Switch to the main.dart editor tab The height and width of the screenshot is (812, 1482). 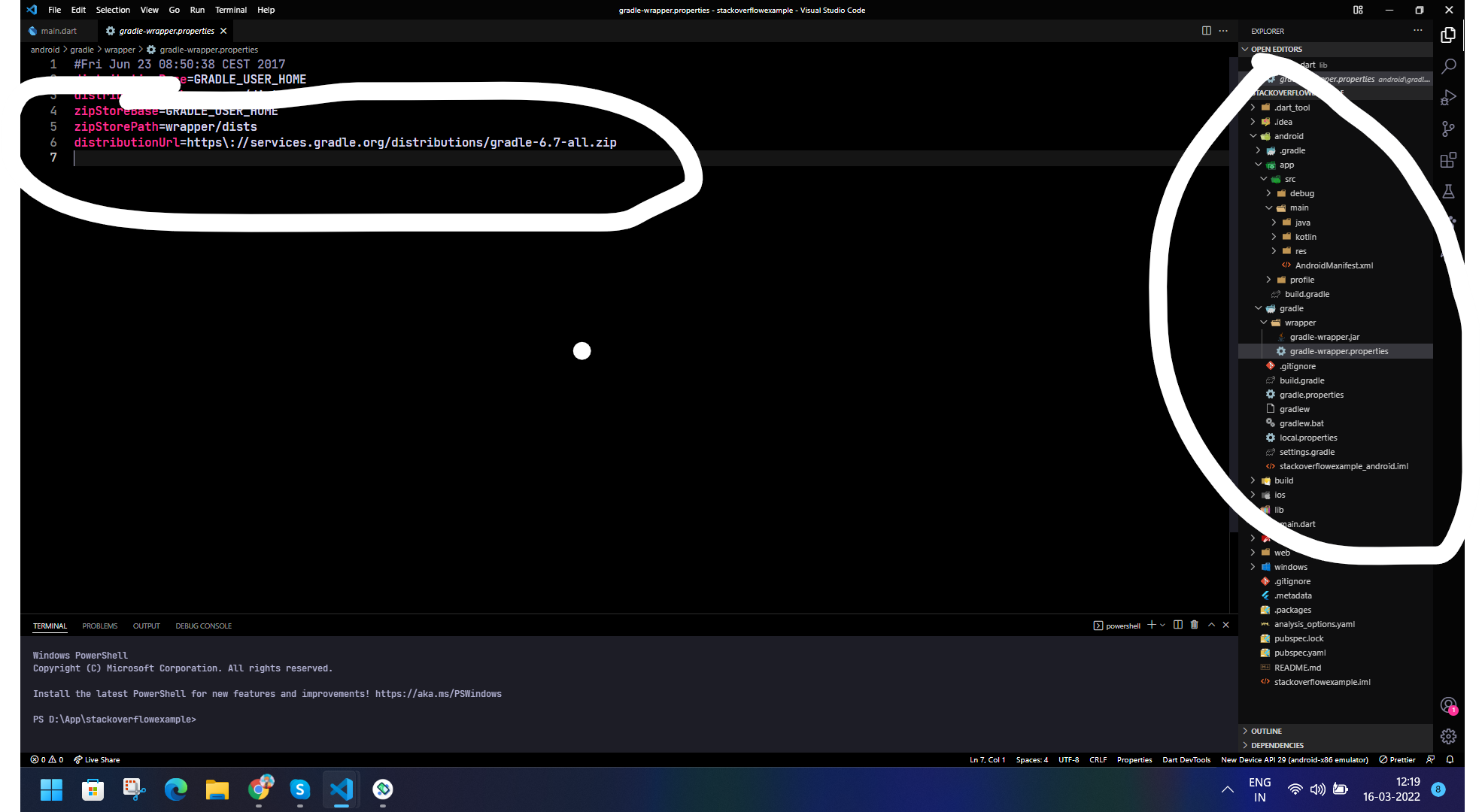tap(59, 31)
